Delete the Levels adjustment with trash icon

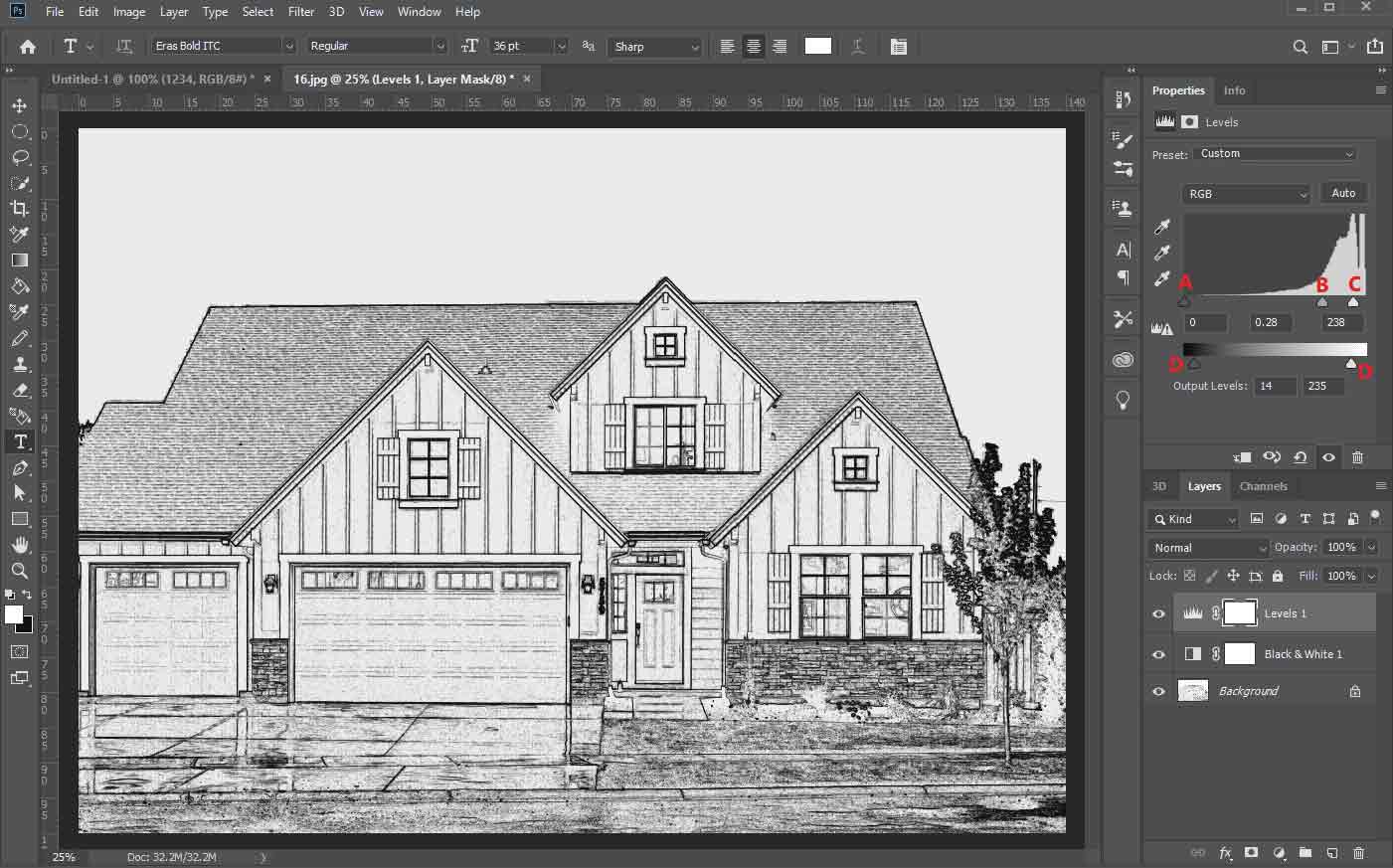1357,457
